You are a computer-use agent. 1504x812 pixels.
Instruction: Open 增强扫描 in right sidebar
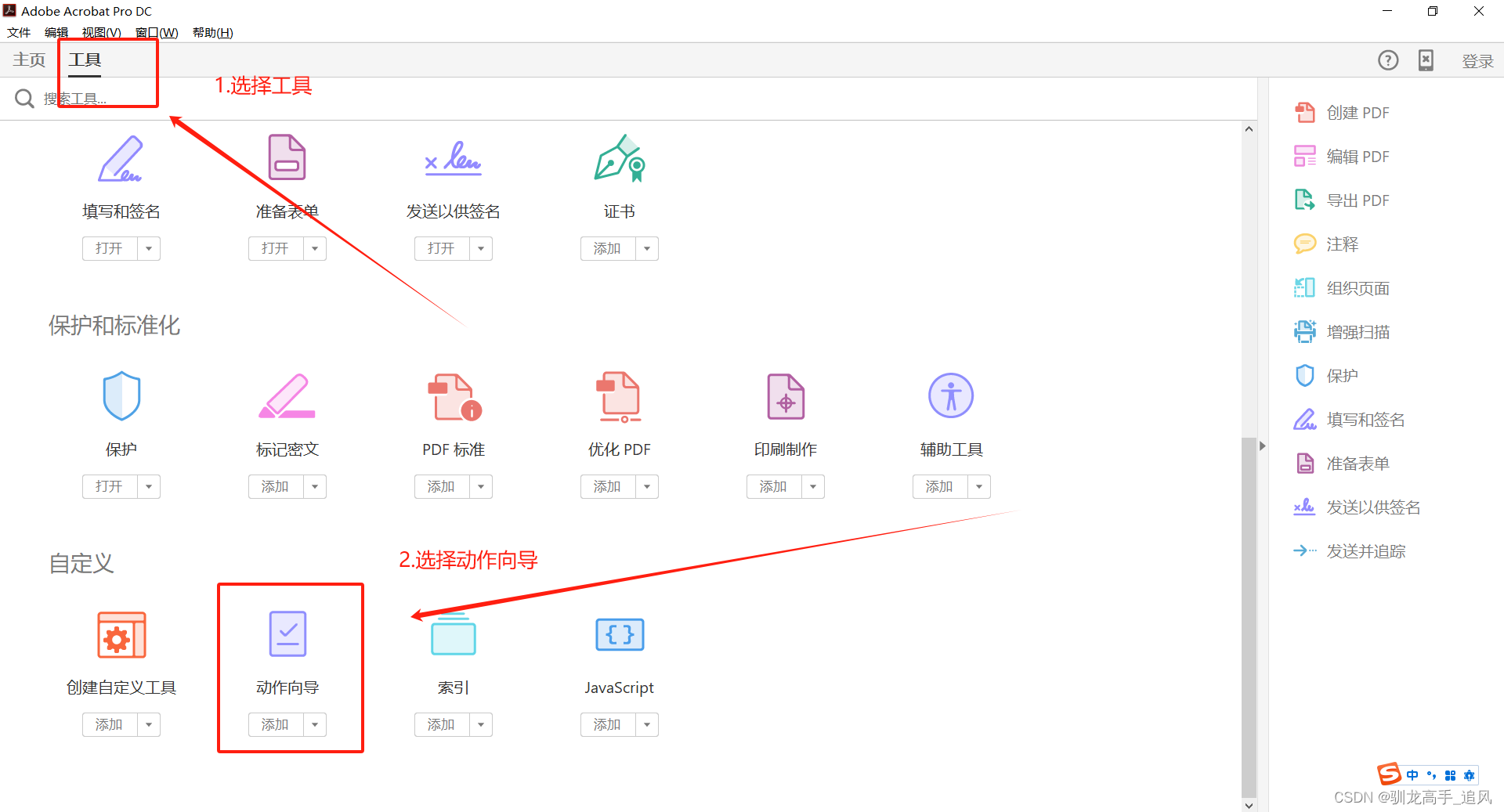pos(1341,332)
